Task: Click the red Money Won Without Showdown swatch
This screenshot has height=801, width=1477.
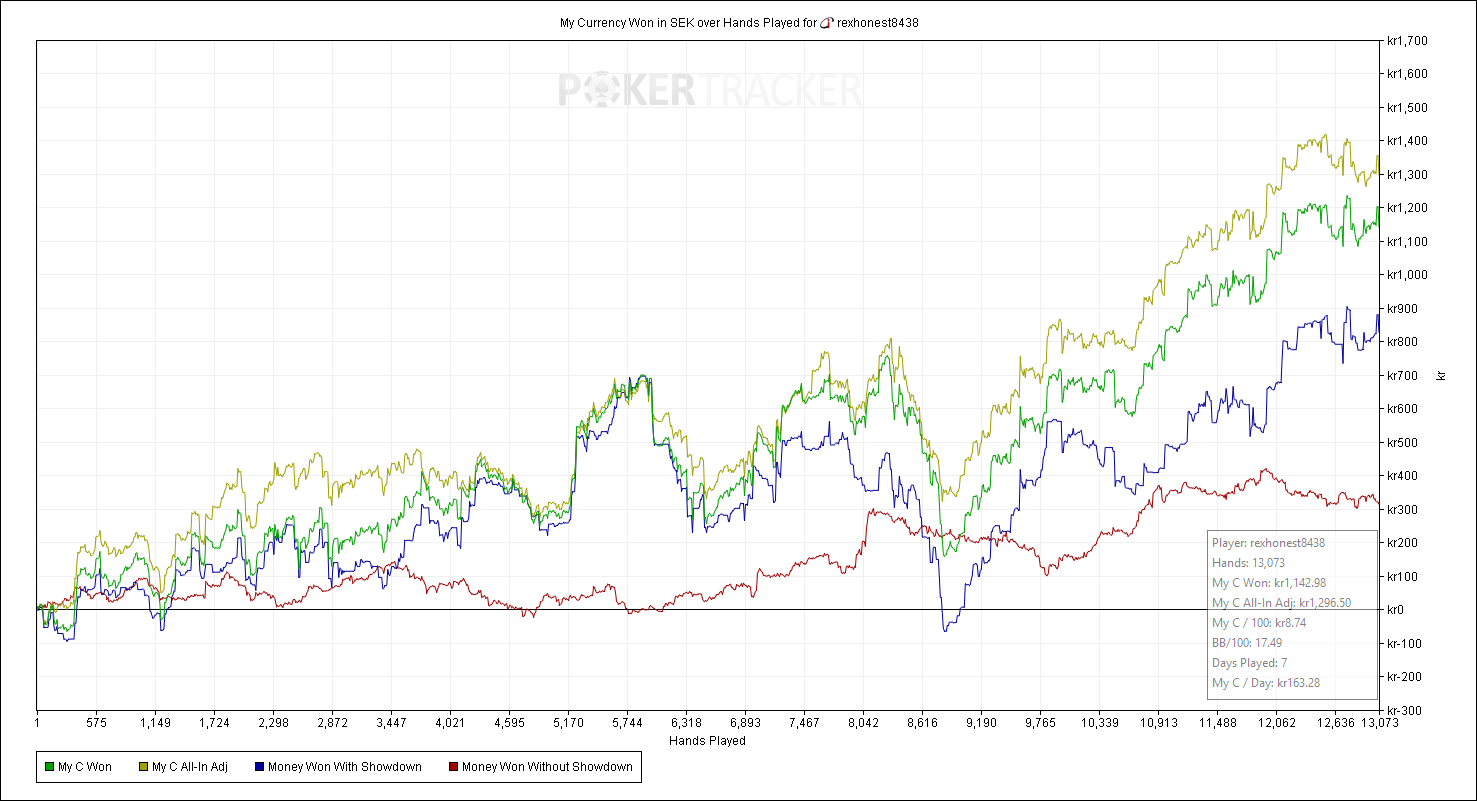Action: tap(452, 767)
